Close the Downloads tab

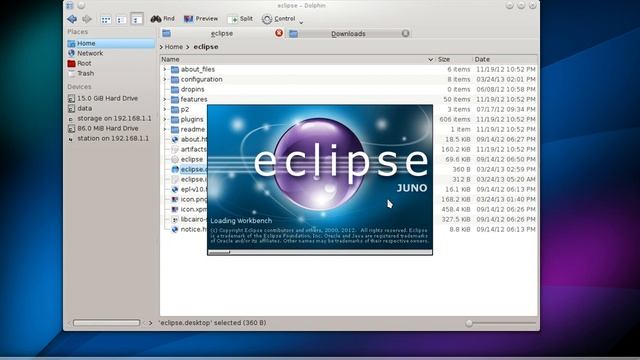point(405,33)
